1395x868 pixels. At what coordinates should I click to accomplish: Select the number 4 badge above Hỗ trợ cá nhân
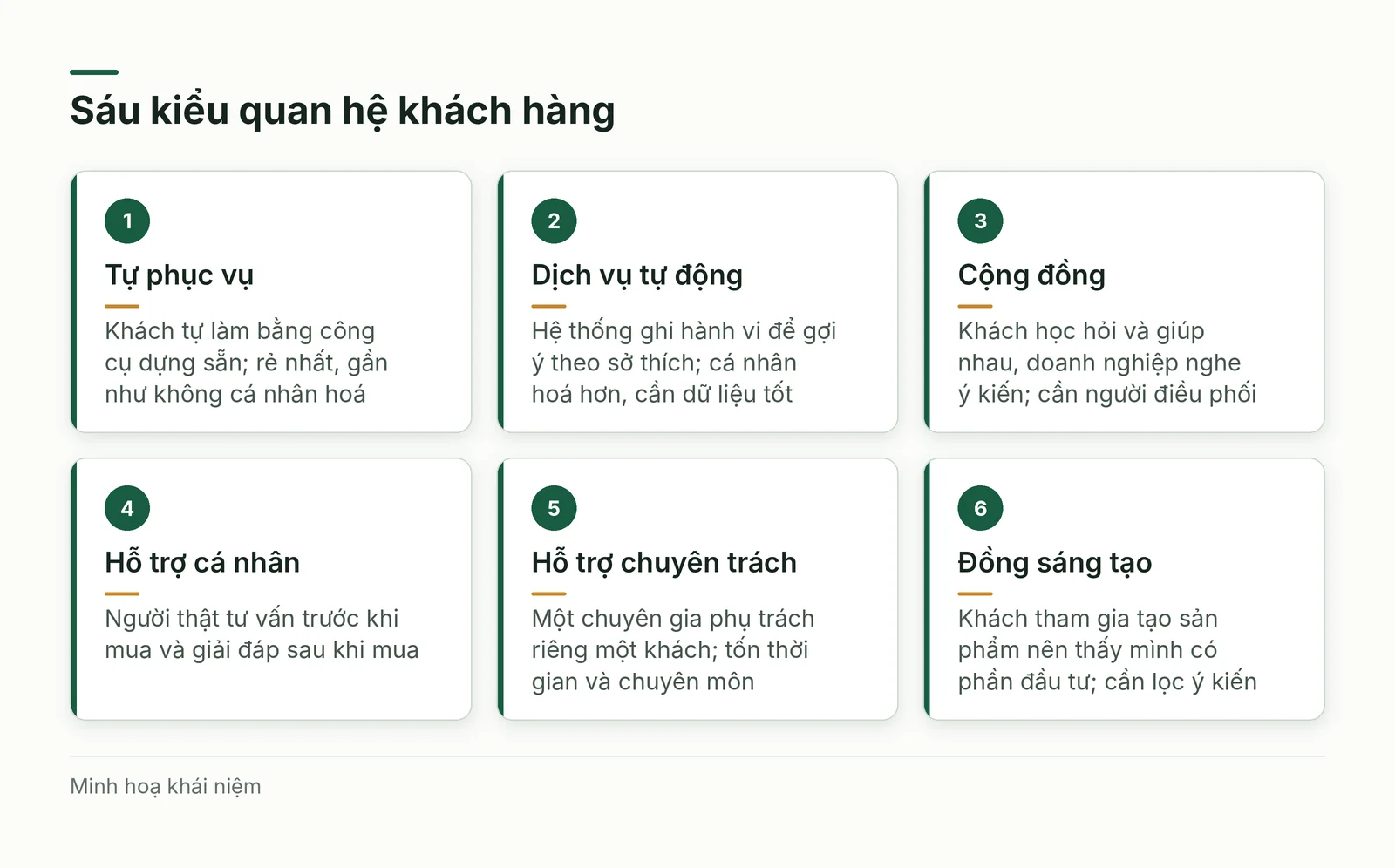click(x=127, y=509)
